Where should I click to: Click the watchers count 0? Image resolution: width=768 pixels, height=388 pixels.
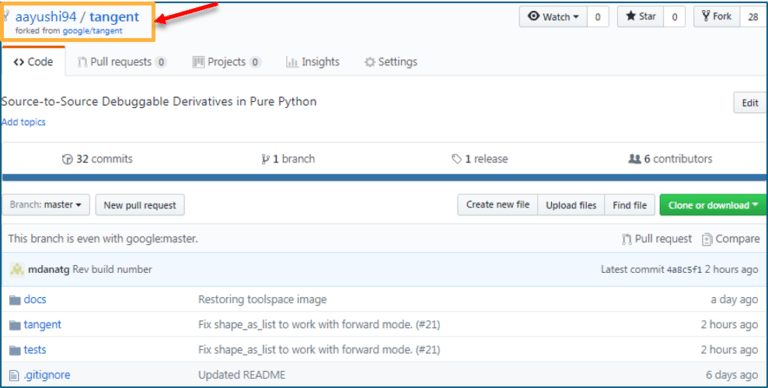pos(598,17)
